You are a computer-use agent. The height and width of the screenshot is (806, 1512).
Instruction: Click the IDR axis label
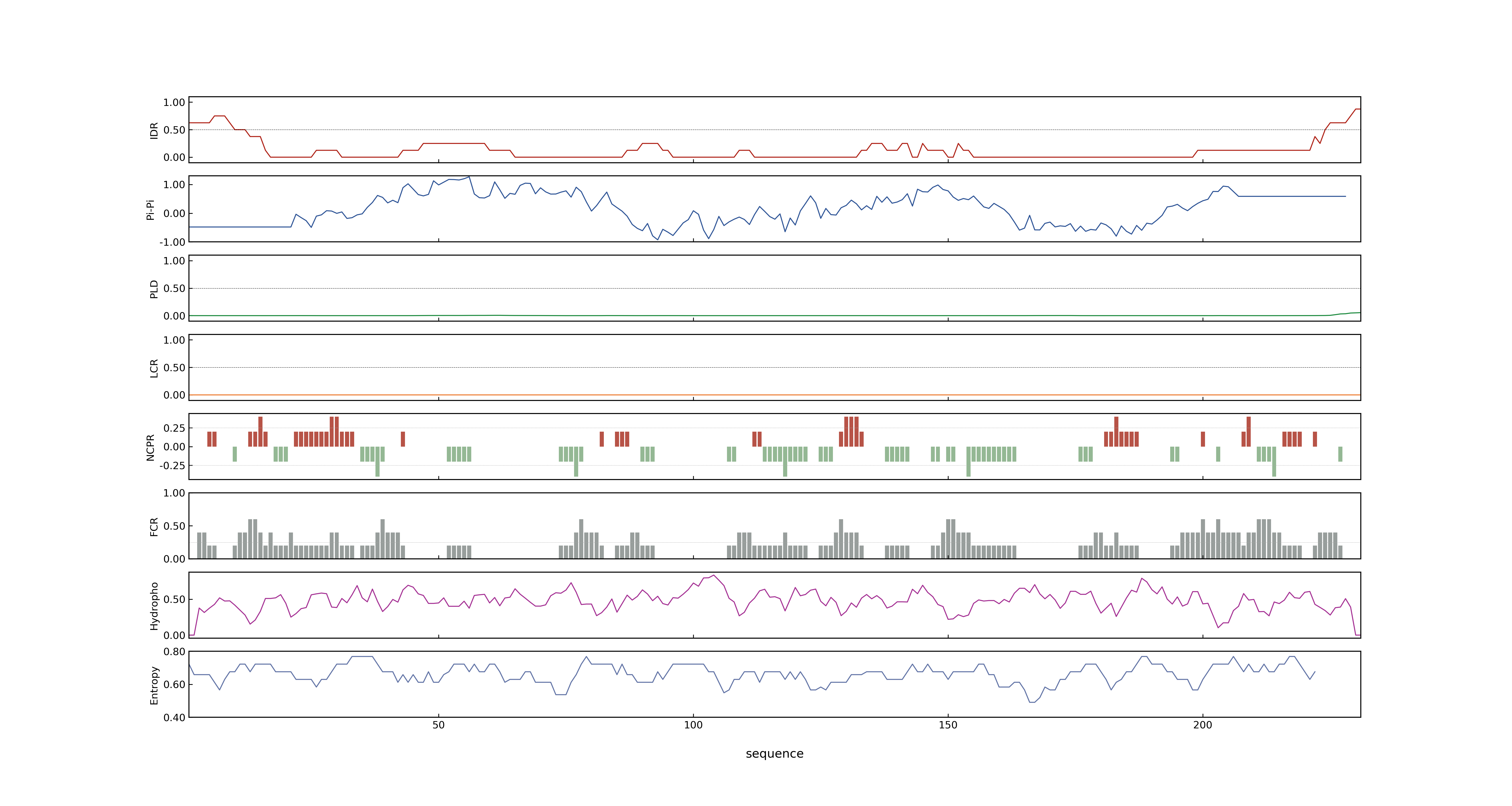(154, 130)
